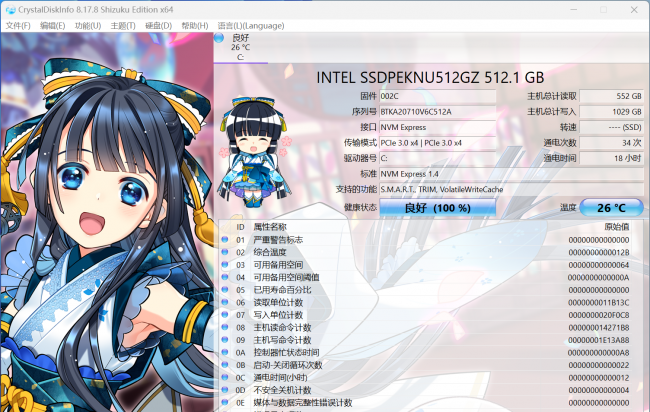Screen dimensions: 650x412
Task: Click the serial number field BTKA20710V6C512A
Action: tap(437, 112)
